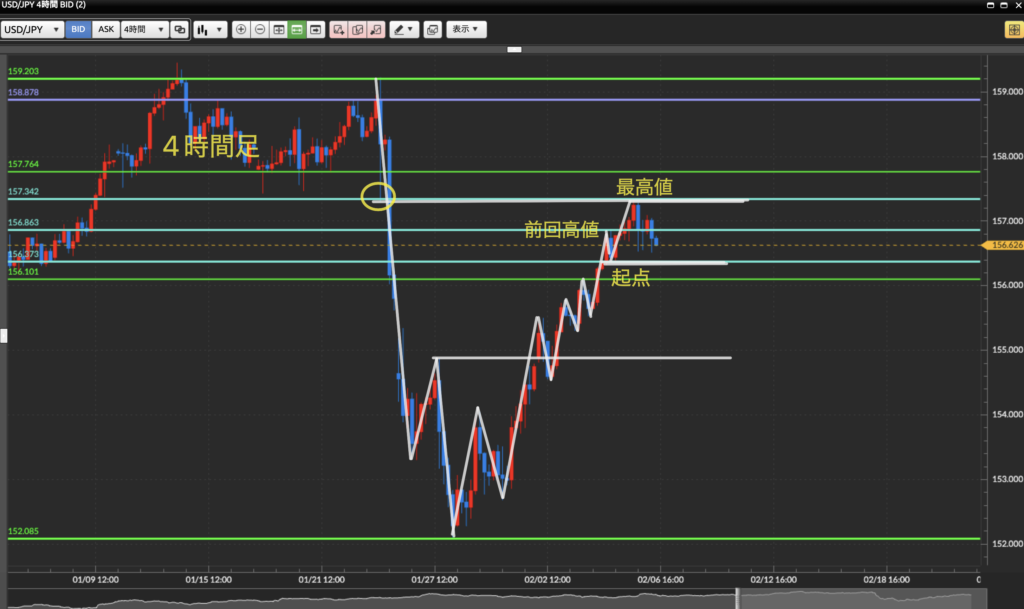Click the pink add-order icon
The width and height of the screenshot is (1024, 609).
click(x=339, y=30)
